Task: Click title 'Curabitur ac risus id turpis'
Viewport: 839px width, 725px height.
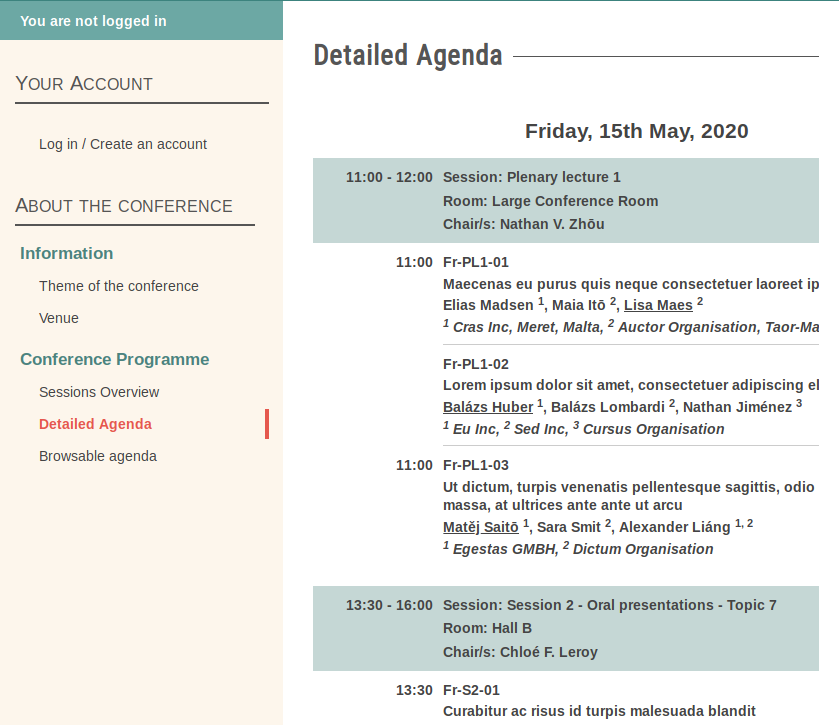Action: click(x=599, y=711)
